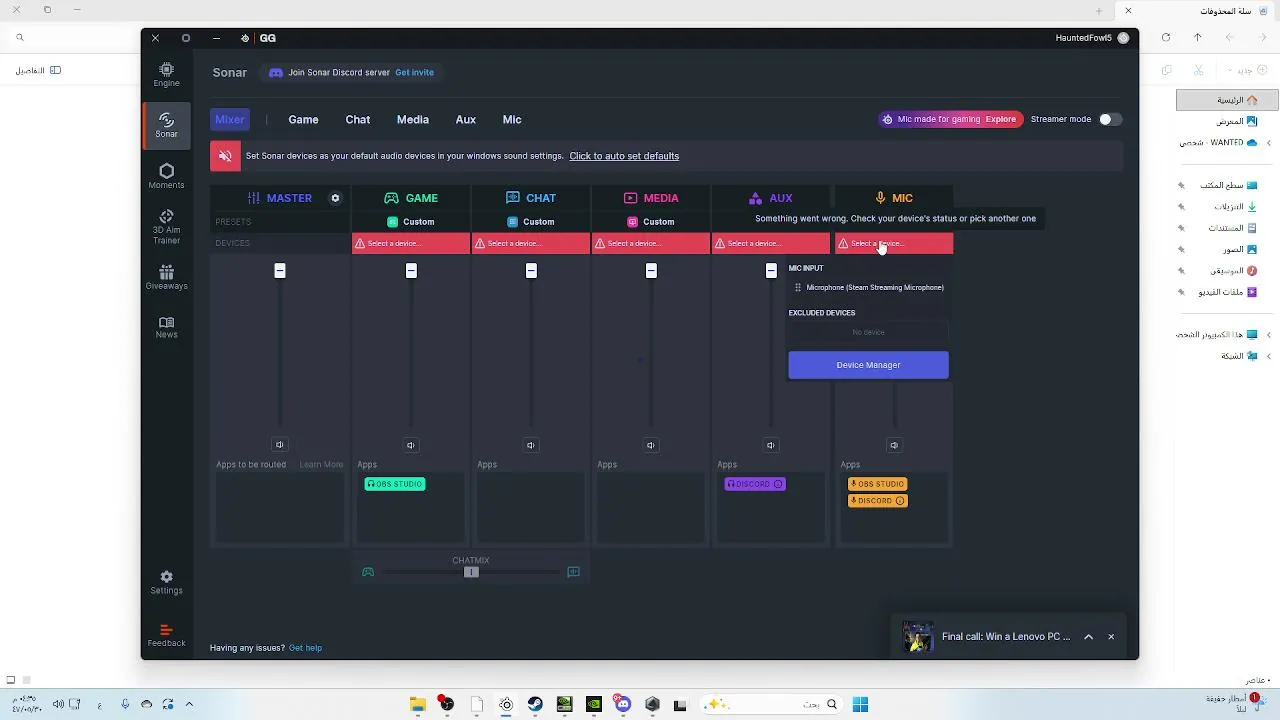The height and width of the screenshot is (720, 1280).
Task: Click the HauntedFowl5 profile avatar
Action: tap(1123, 38)
